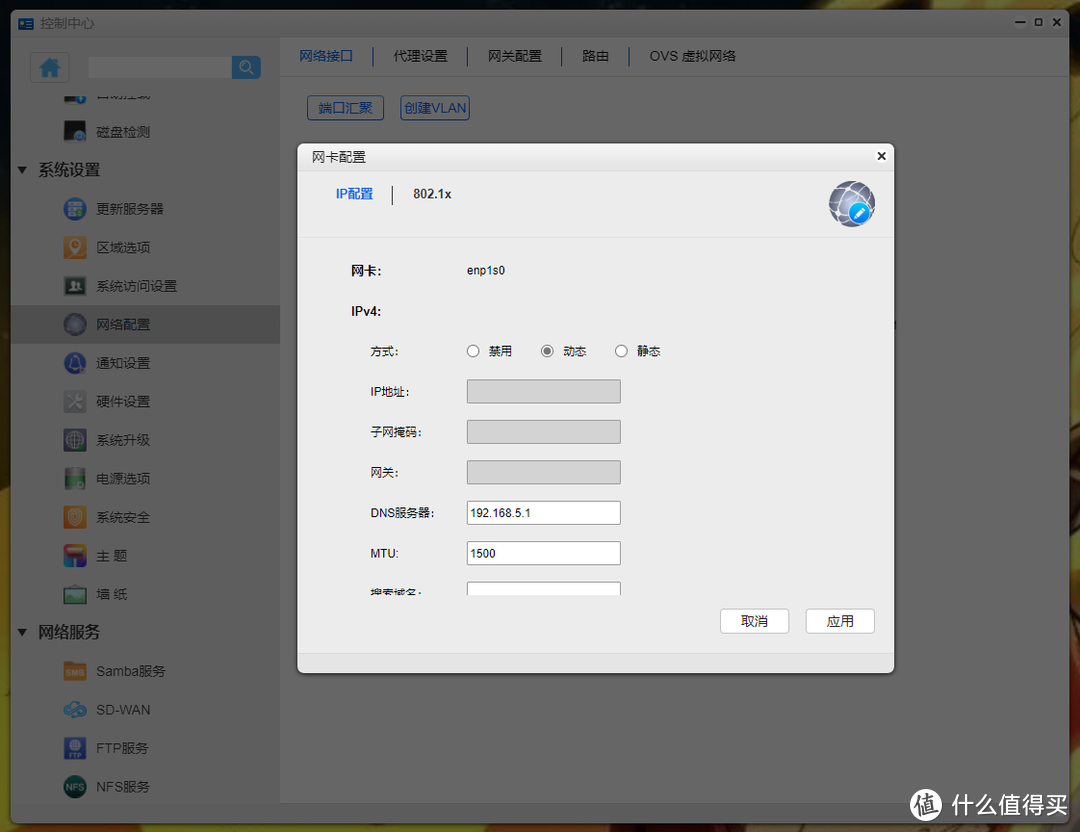This screenshot has height=832, width=1080.
Task: Select the 硬件设置 icon in sidebar
Action: pyautogui.click(x=74, y=401)
